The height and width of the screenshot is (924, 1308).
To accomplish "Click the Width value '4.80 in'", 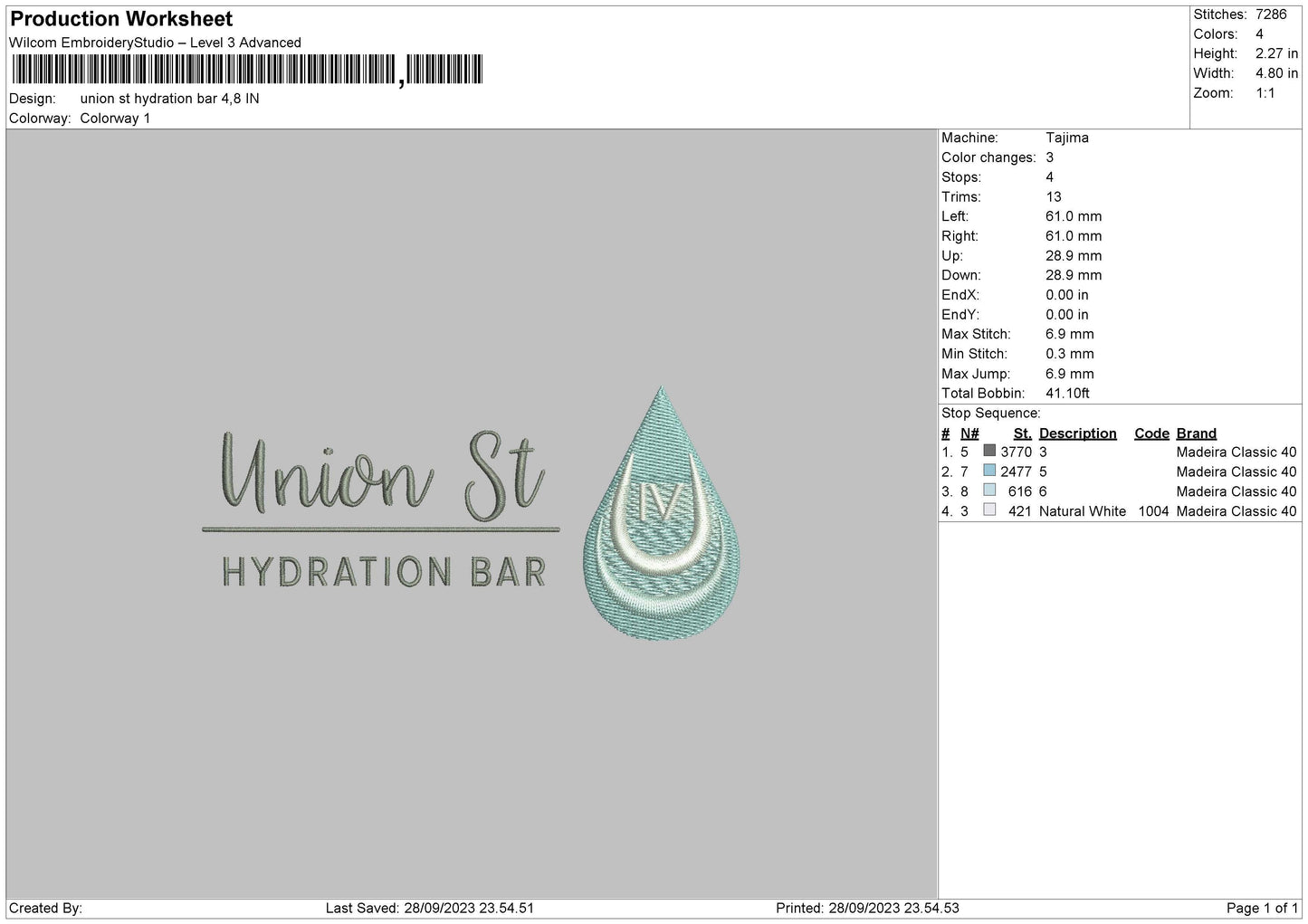I will [x=1276, y=73].
